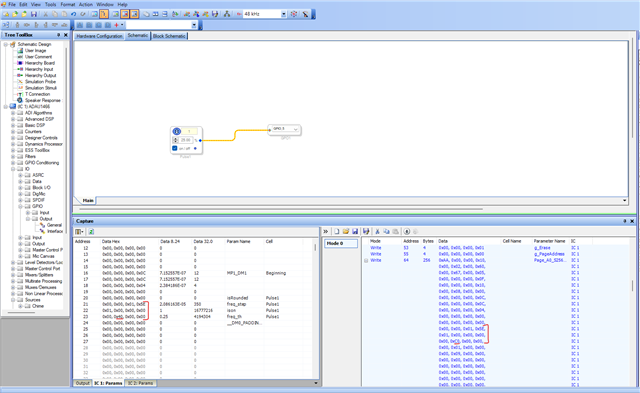Toggle the highlighted freeze toolbar button
The image size is (640, 393).
click(104, 14)
